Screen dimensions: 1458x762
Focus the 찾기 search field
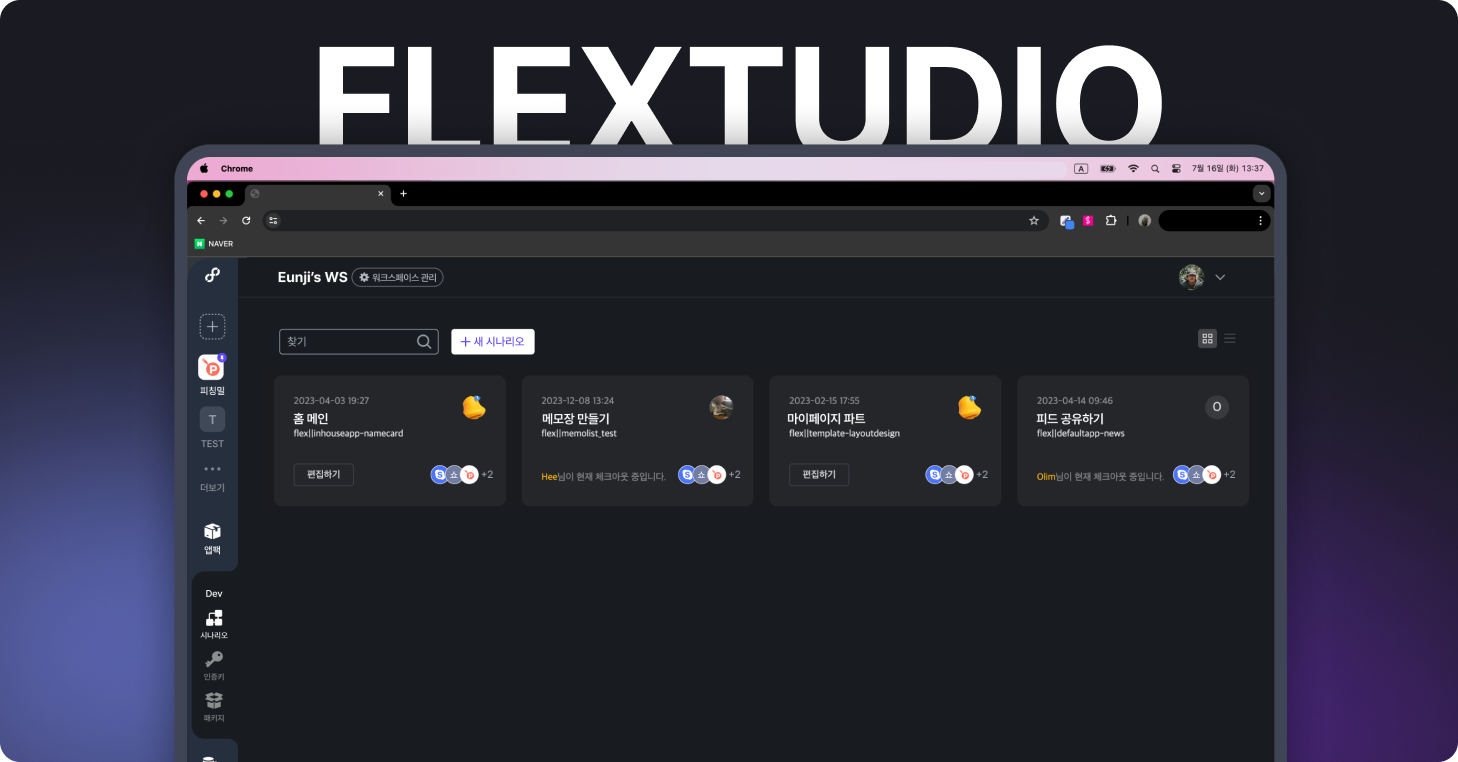pos(359,342)
